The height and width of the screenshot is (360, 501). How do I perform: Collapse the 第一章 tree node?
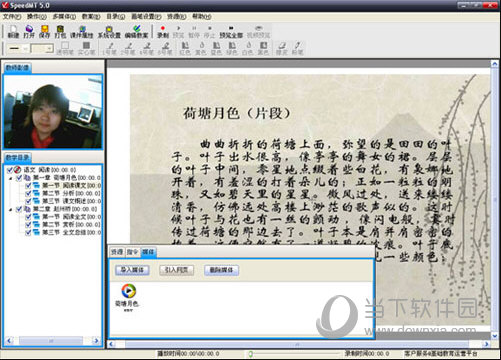tap(11, 178)
